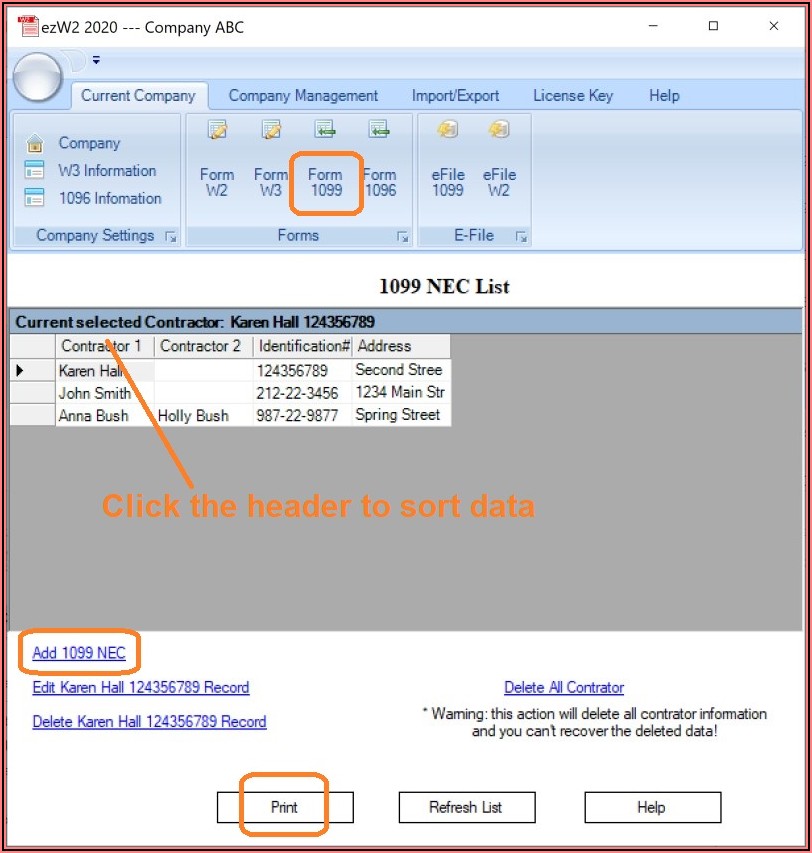Viewport: 812px width, 853px height.
Task: Click the Add 1099 NEC link
Action: coord(79,653)
